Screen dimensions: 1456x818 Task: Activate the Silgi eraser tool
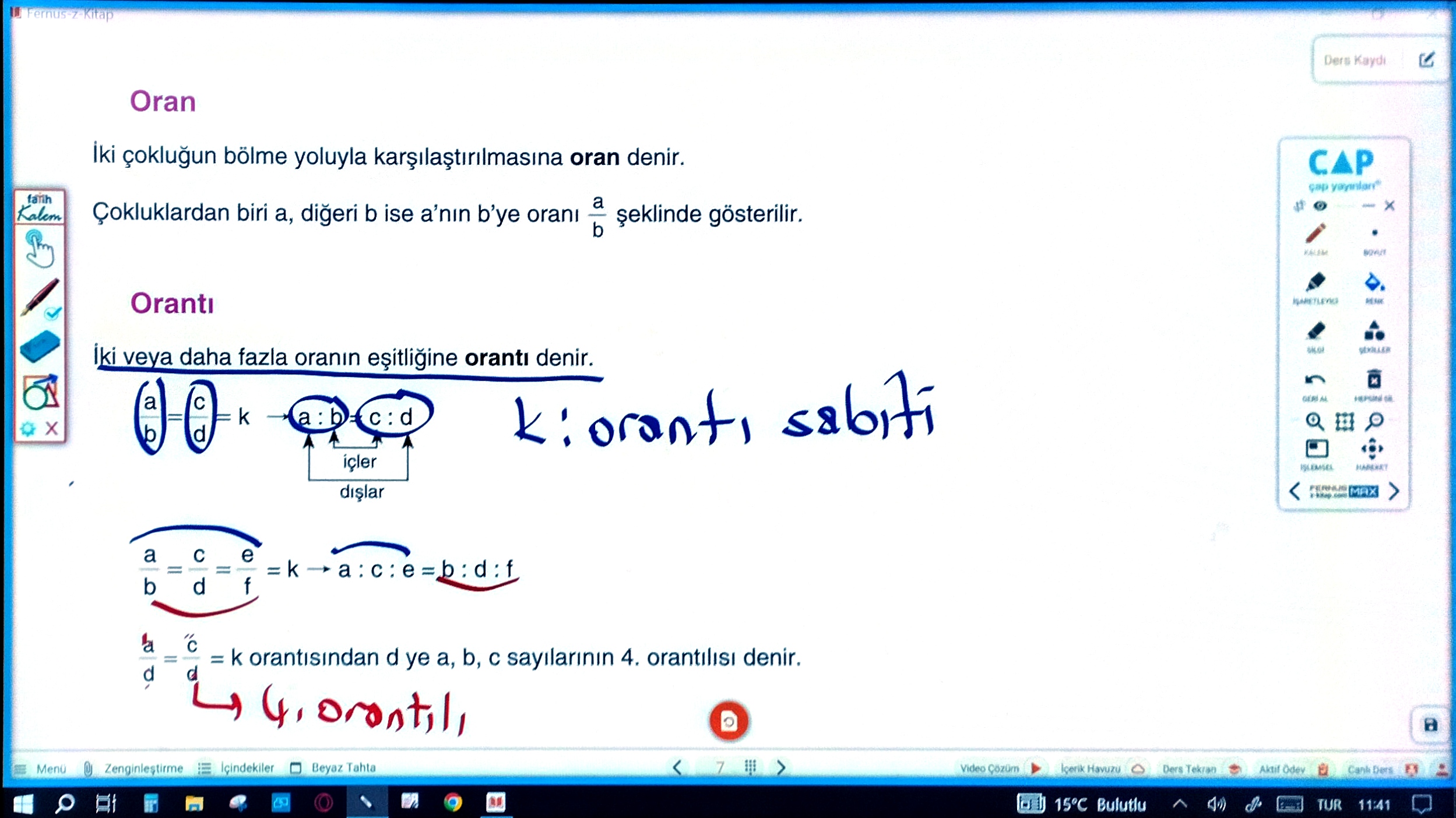tap(1315, 330)
